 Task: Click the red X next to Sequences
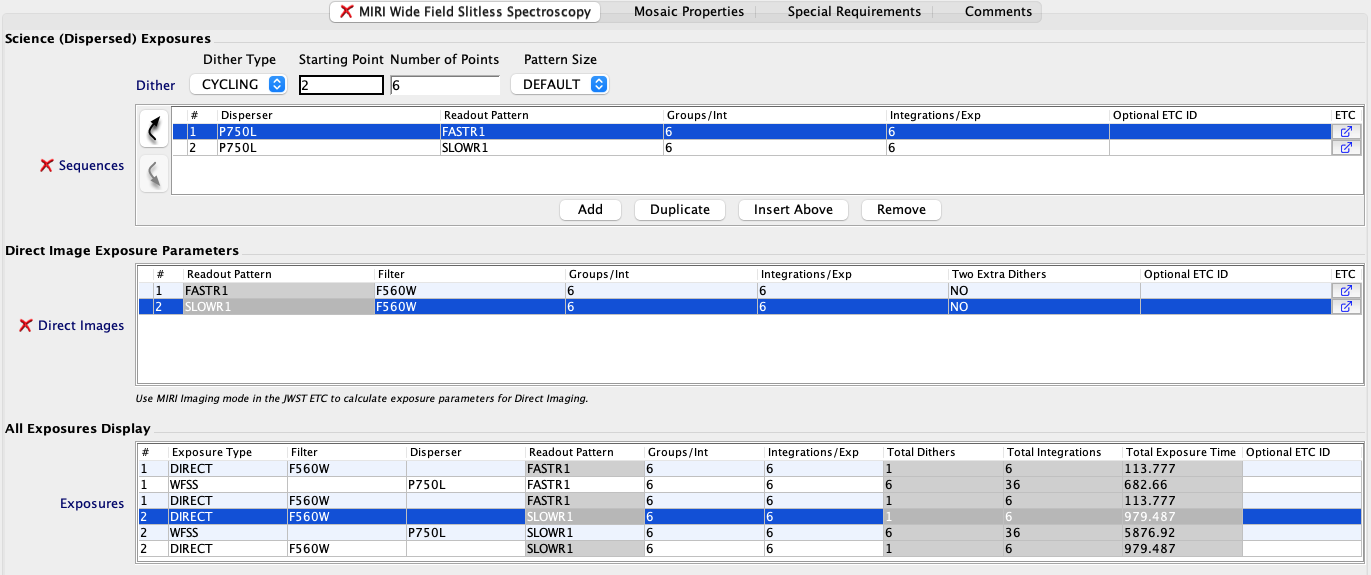[x=46, y=166]
